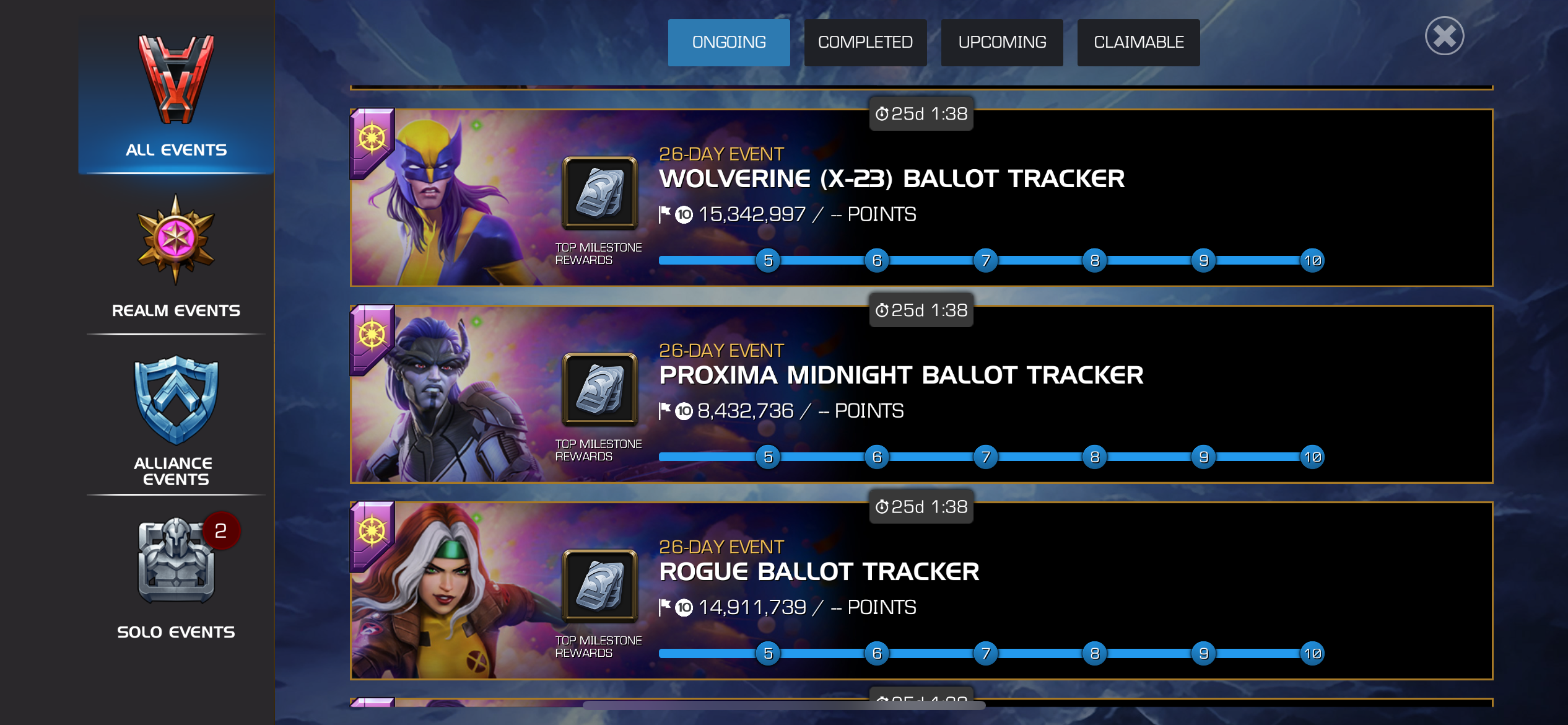This screenshot has width=1568, height=725.
Task: Open the Wolverine (X-23) Ballot Tracker event title
Action: [x=892, y=178]
